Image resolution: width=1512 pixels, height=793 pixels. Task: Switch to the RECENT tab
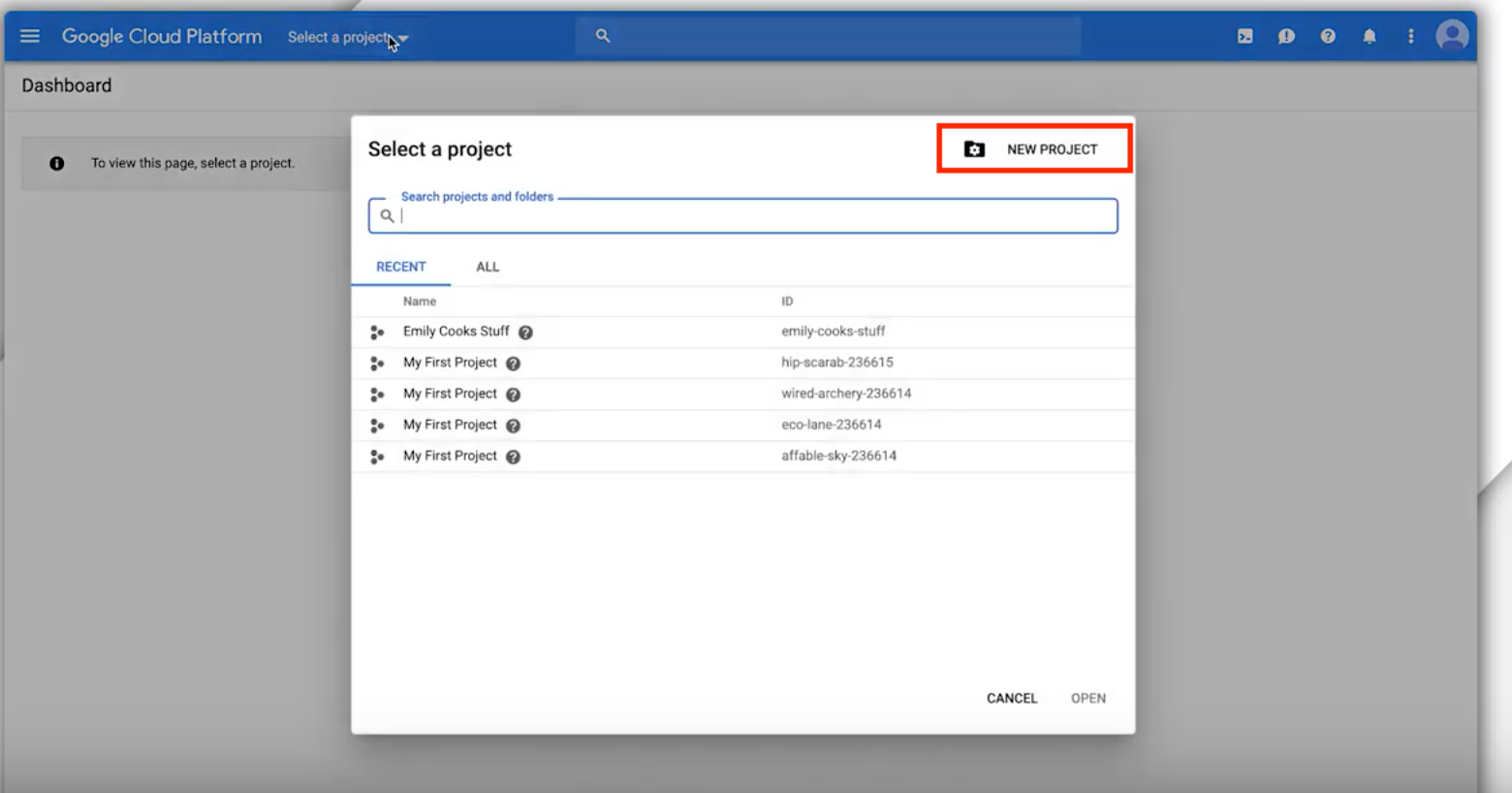(x=401, y=267)
